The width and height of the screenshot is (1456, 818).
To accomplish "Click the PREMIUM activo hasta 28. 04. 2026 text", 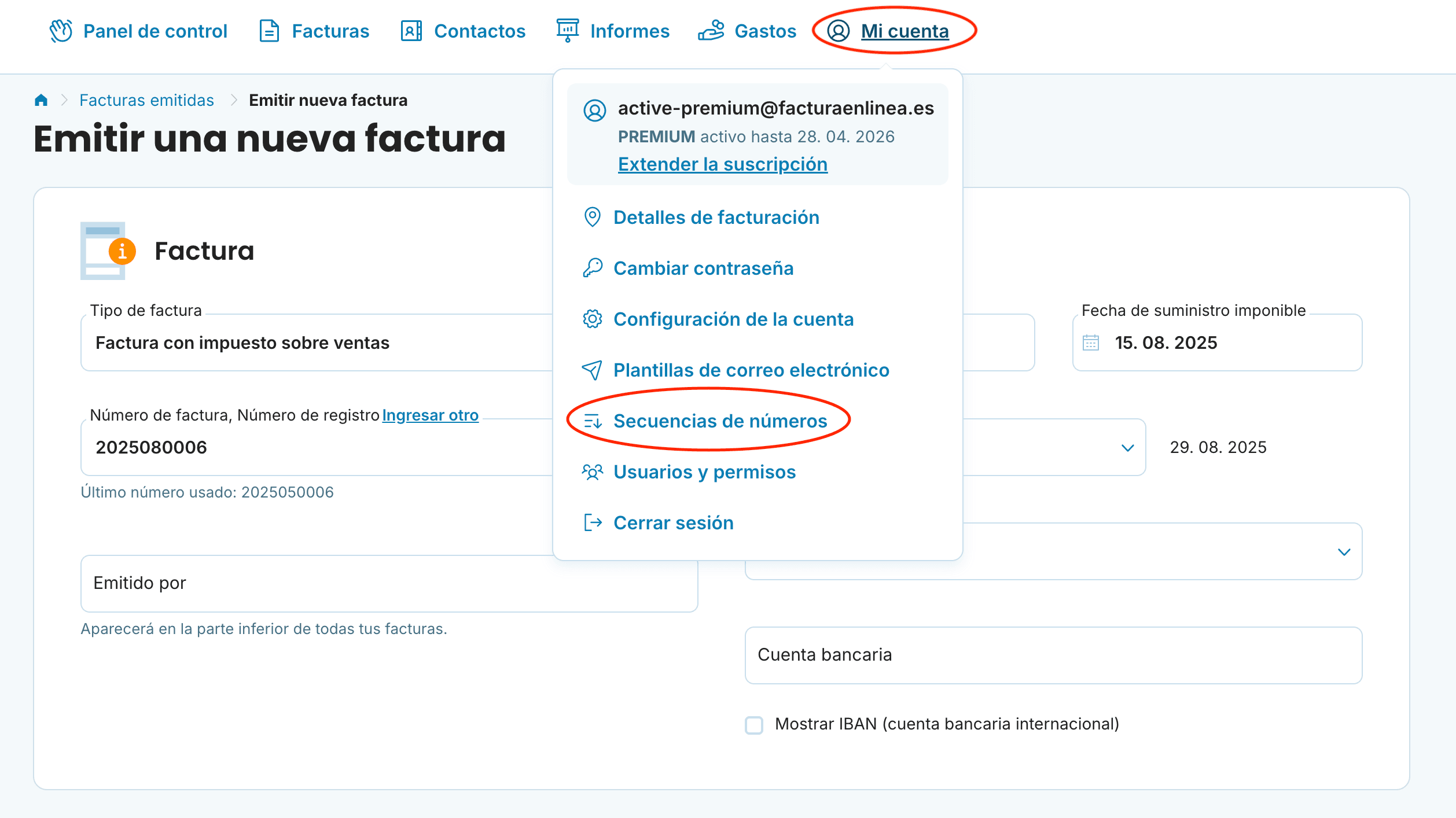I will pos(756,137).
